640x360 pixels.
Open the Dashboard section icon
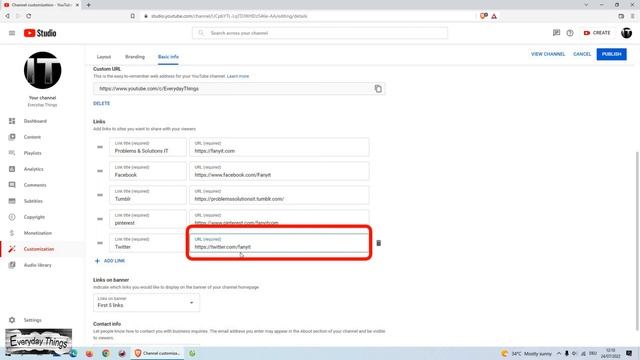click(12, 121)
